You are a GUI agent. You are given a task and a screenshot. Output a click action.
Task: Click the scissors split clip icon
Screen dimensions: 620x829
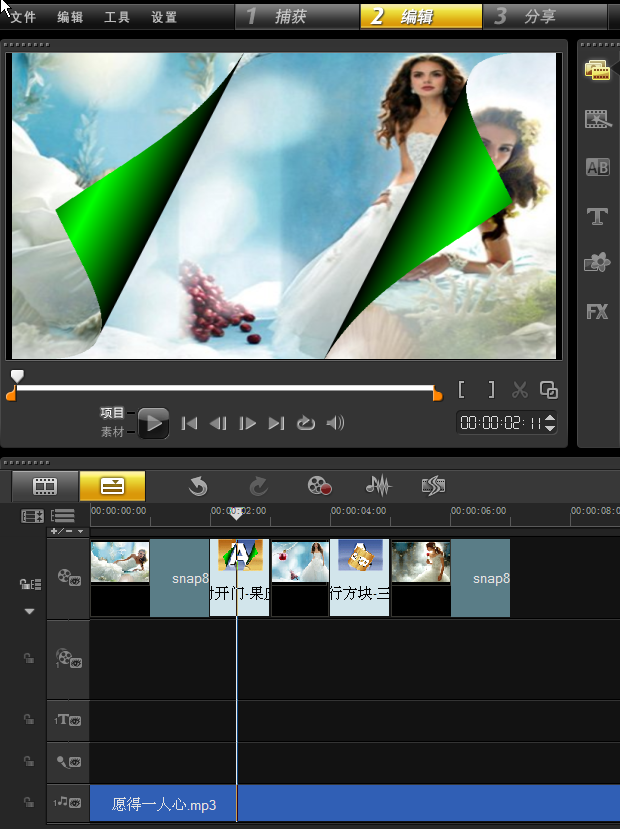pyautogui.click(x=519, y=390)
